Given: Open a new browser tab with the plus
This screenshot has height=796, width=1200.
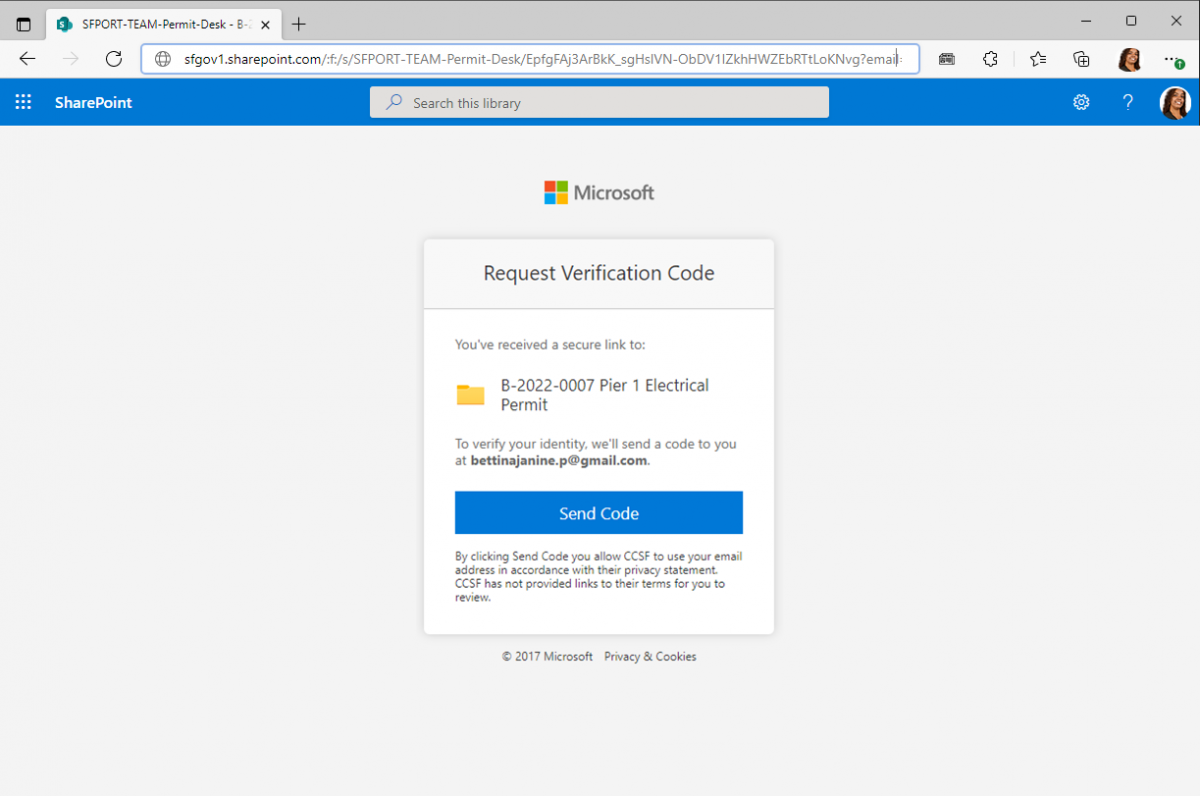Looking at the screenshot, I should 298,22.
